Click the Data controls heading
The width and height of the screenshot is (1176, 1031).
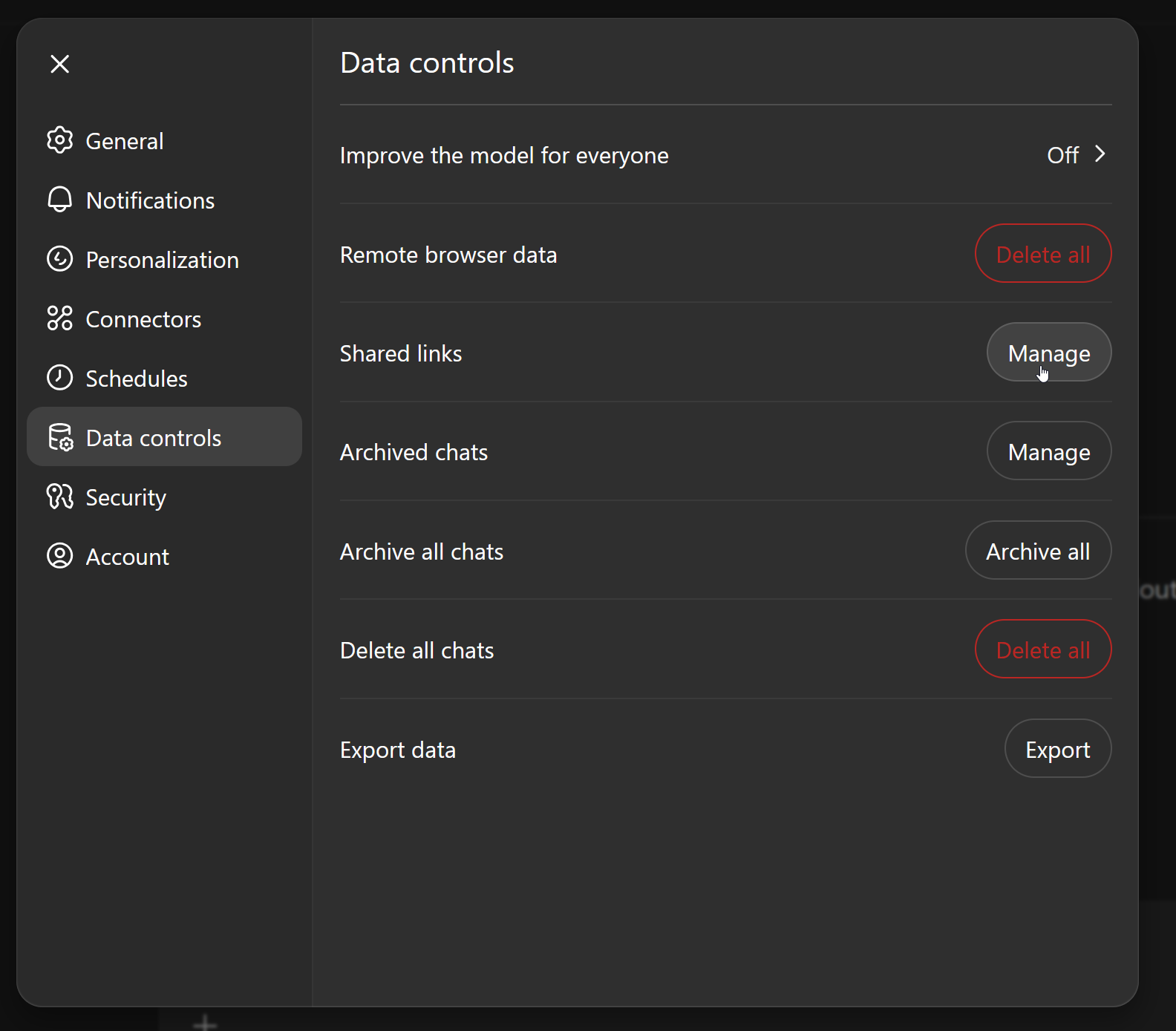pos(427,63)
